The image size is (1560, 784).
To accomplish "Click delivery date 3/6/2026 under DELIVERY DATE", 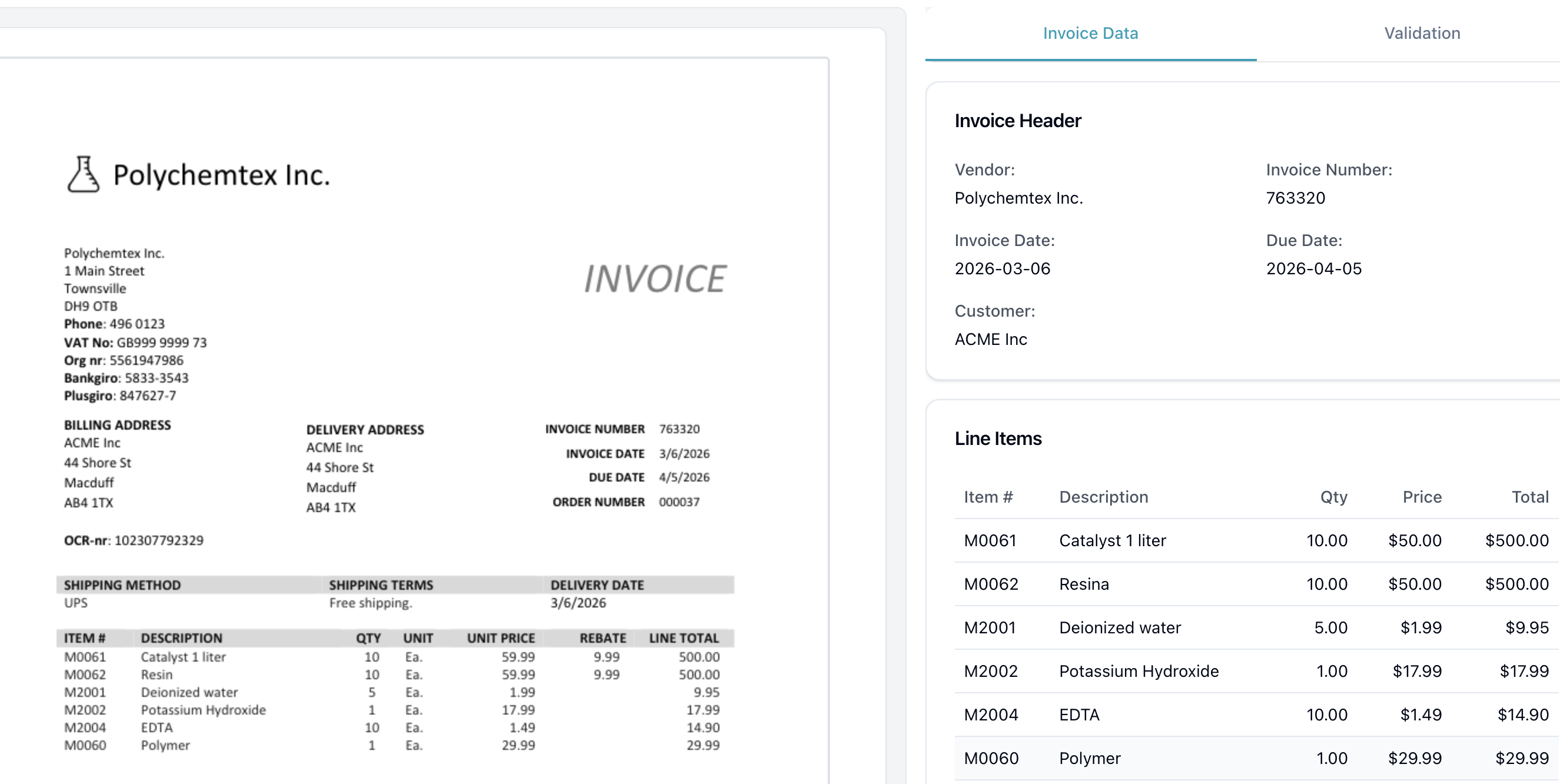I will [577, 603].
